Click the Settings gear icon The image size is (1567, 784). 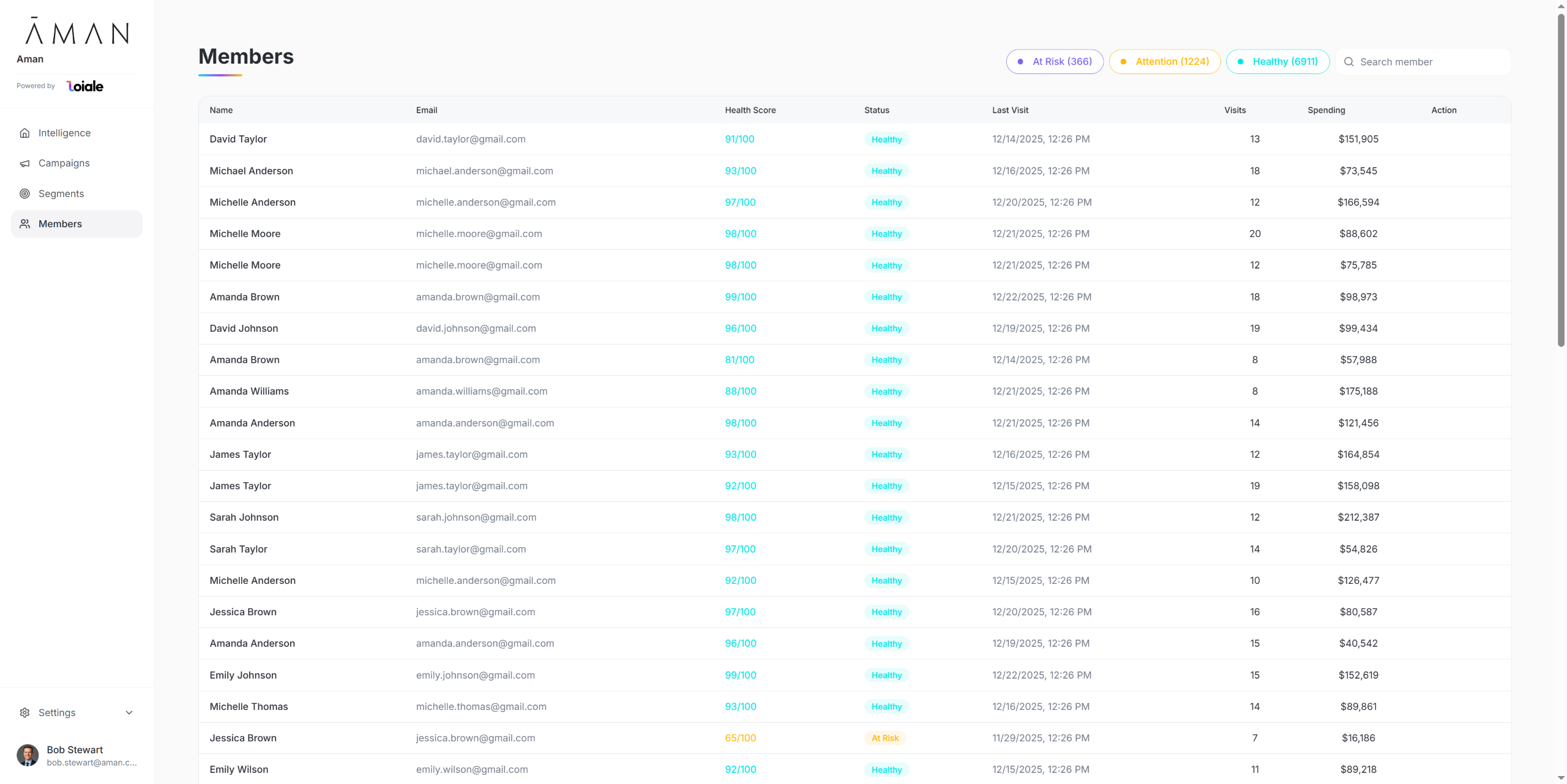coord(24,712)
